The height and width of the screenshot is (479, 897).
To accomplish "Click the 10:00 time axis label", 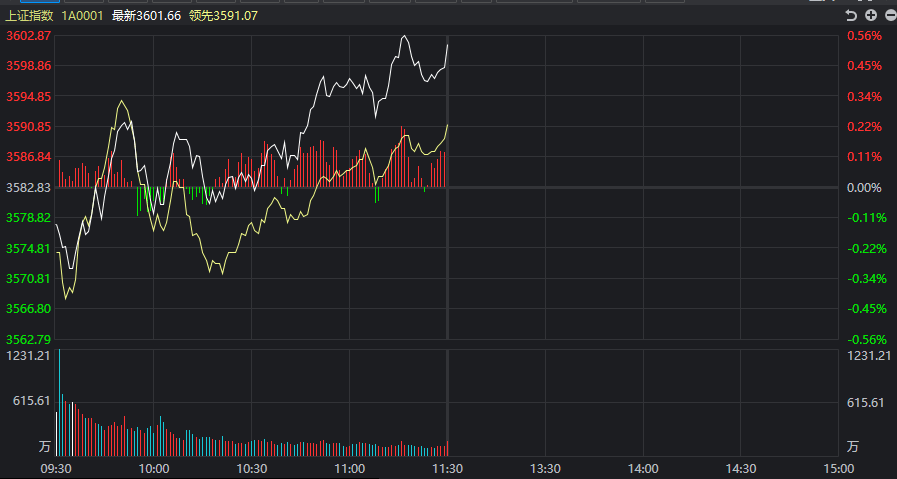I will pyautogui.click(x=154, y=468).
